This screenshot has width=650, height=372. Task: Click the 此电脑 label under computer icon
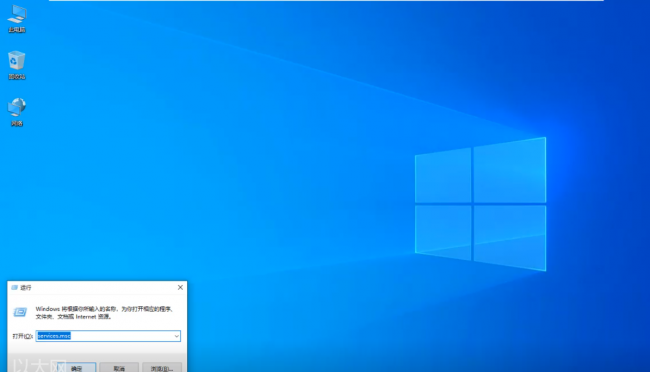pos(17,30)
